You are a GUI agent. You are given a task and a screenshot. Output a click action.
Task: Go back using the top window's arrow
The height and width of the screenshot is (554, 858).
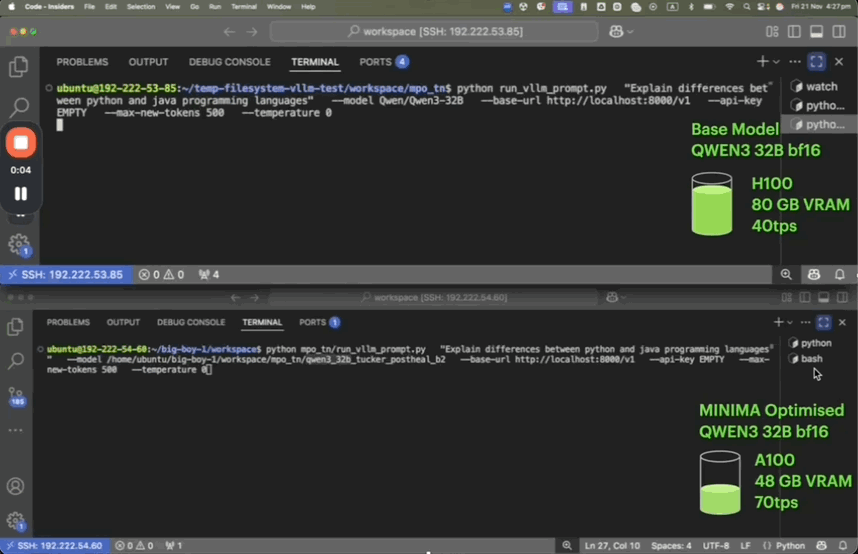coord(229,32)
